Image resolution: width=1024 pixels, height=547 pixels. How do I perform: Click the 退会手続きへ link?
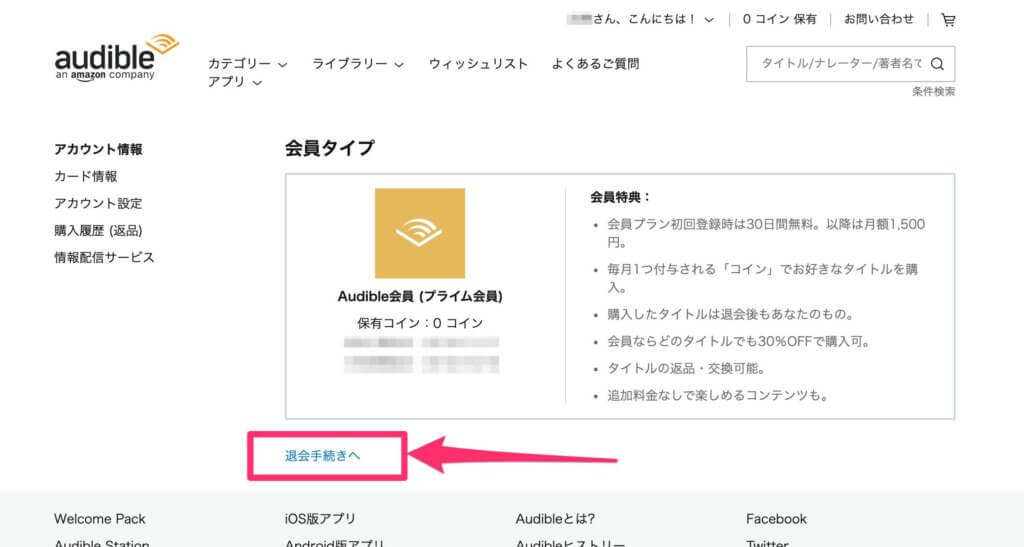323,455
